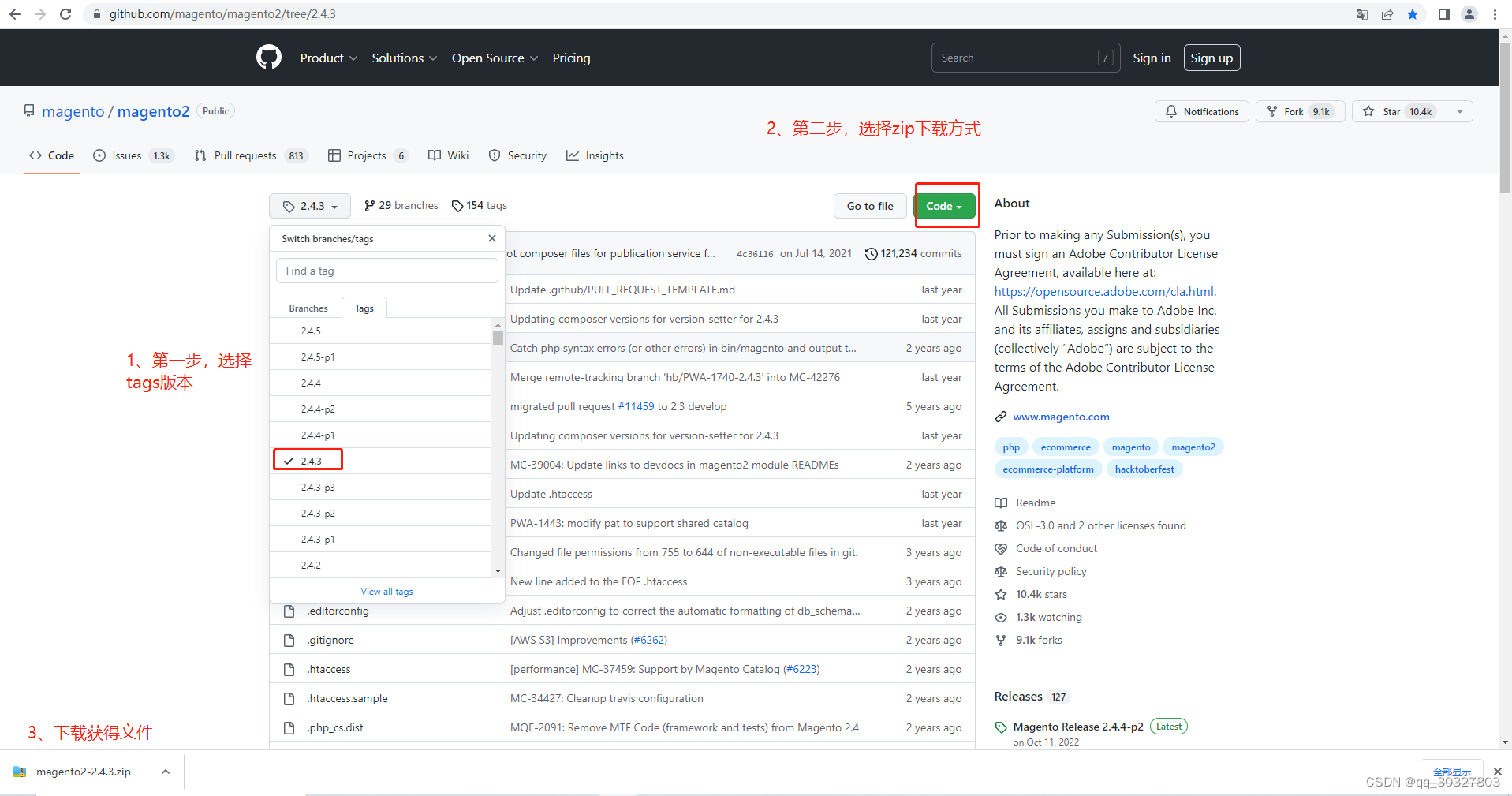Focus the GitHub search box

1026,58
